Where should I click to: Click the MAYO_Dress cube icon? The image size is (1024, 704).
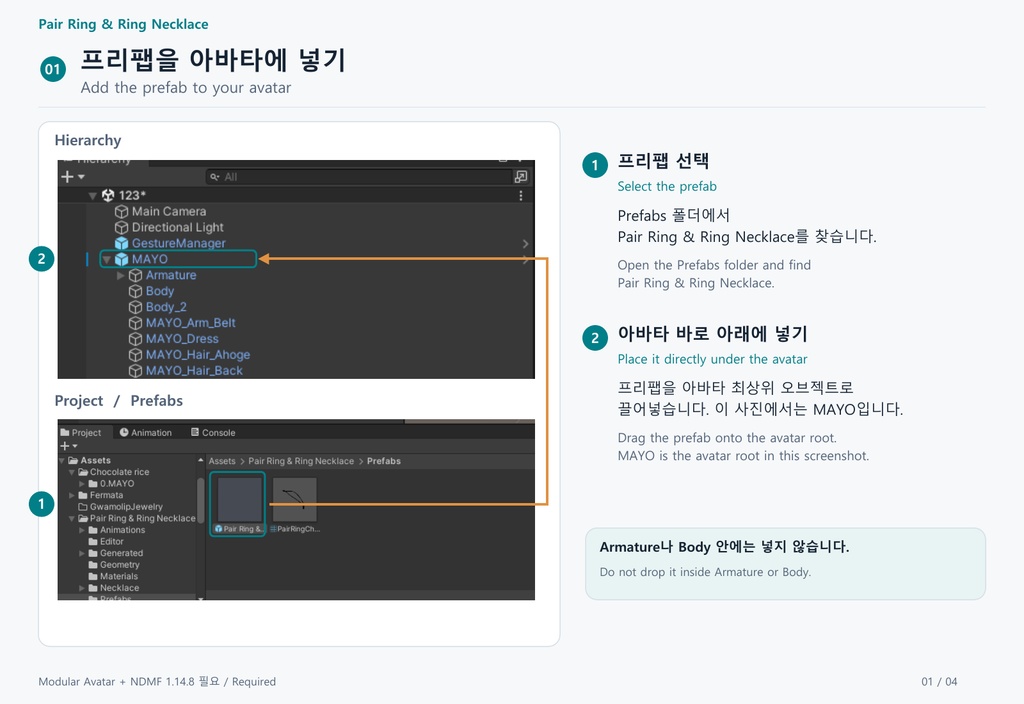tap(135, 339)
